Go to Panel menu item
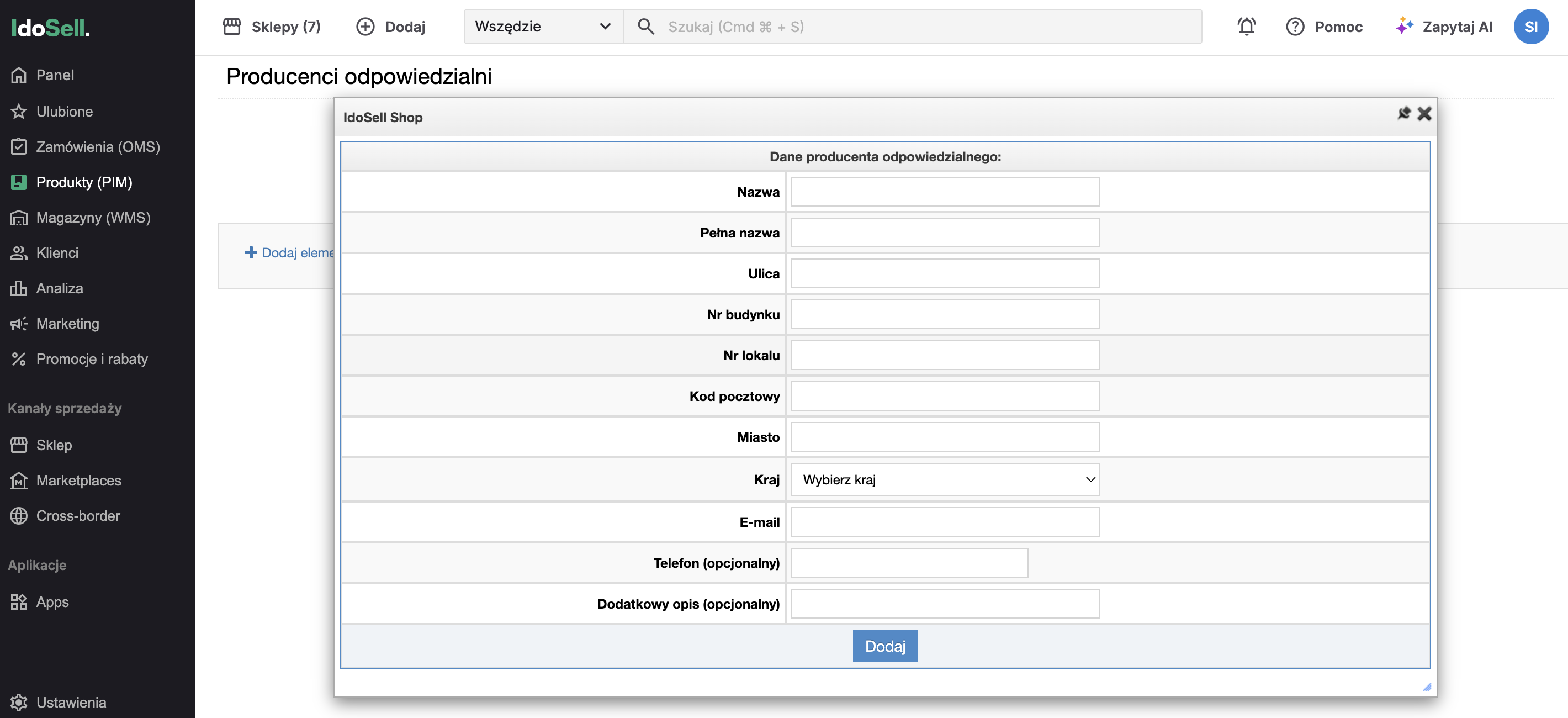Screen dimensions: 1568x718 click(55, 75)
